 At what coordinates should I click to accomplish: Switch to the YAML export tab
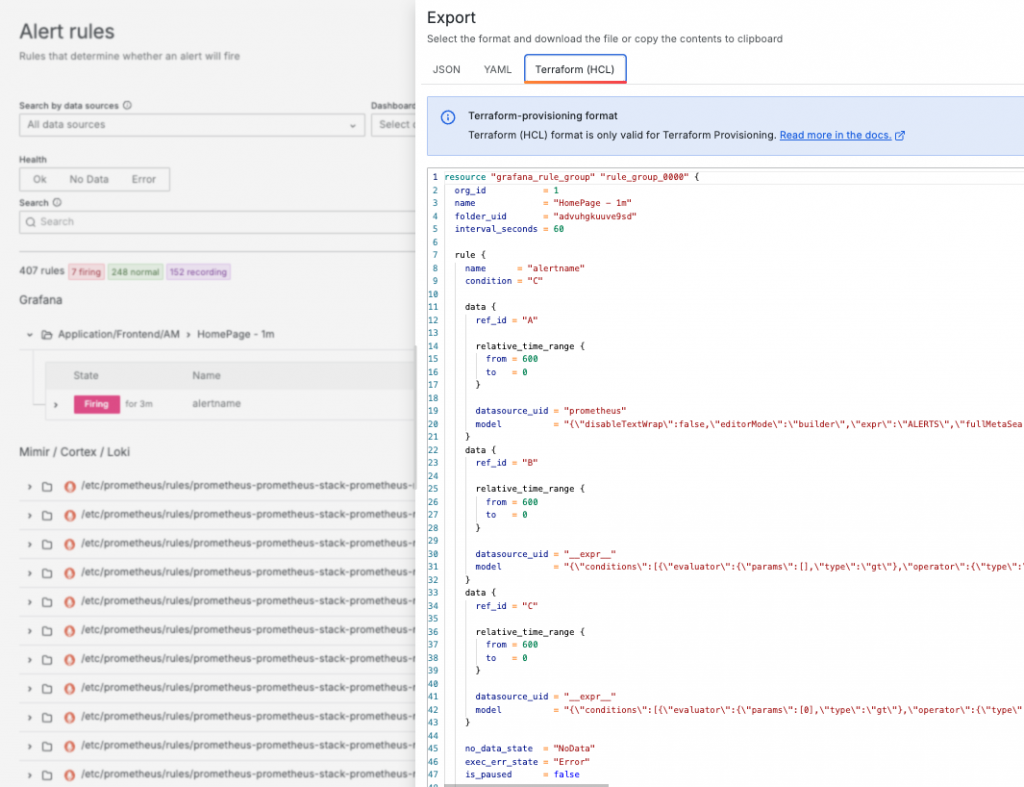point(497,69)
